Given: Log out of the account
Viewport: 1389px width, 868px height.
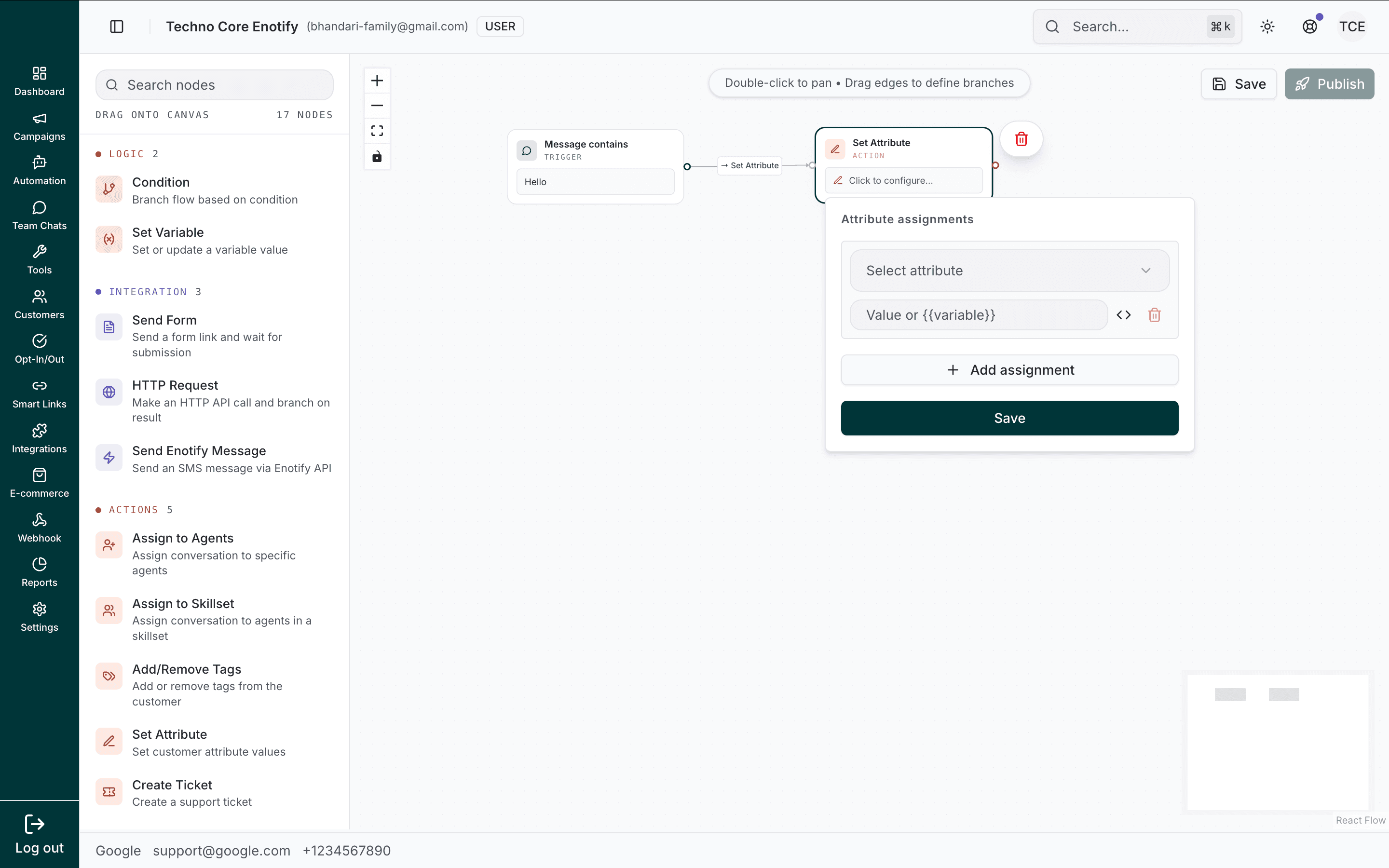Looking at the screenshot, I should click(x=39, y=834).
